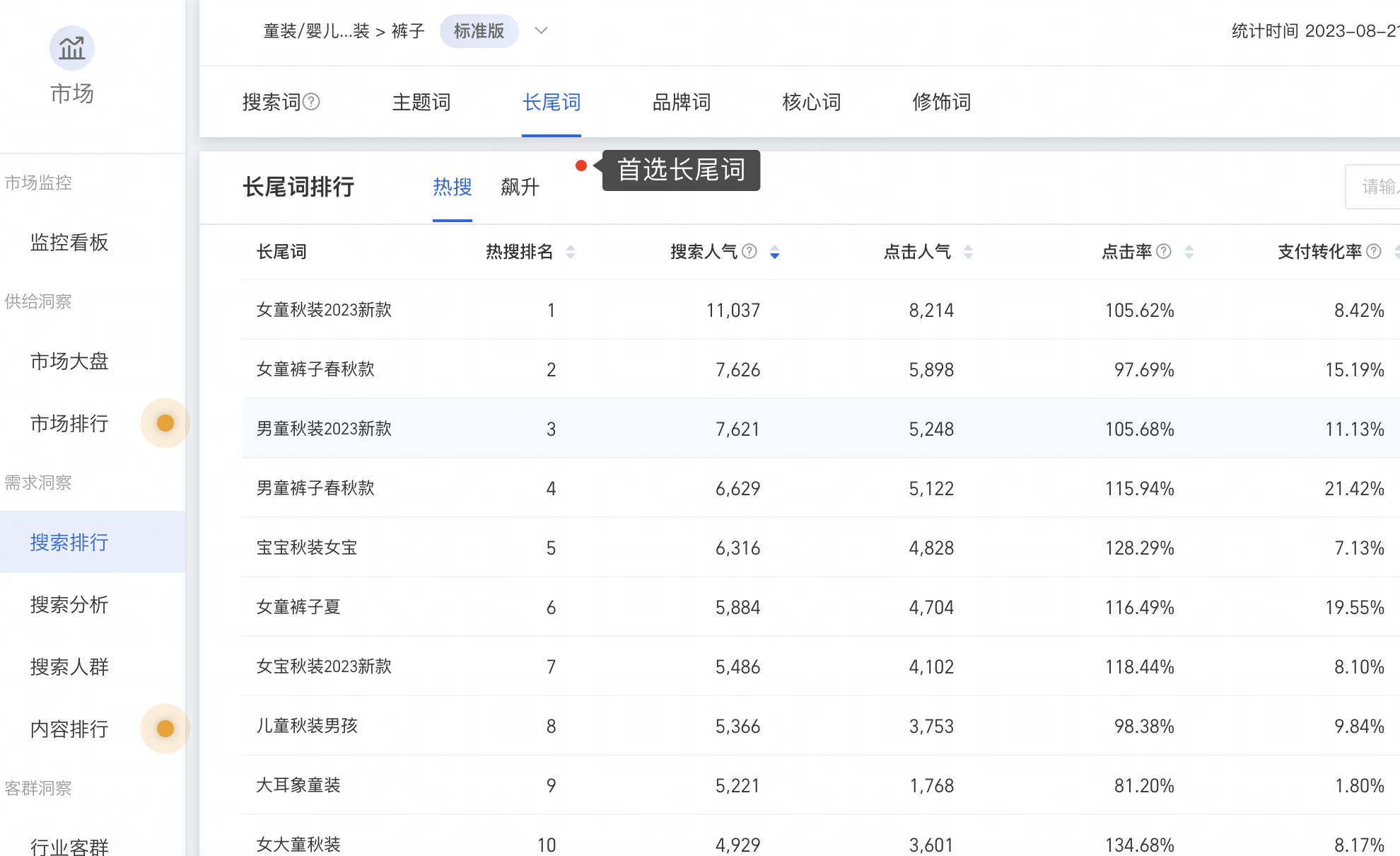Open the 搜索词 tab
The height and width of the screenshot is (856, 1400).
(272, 102)
